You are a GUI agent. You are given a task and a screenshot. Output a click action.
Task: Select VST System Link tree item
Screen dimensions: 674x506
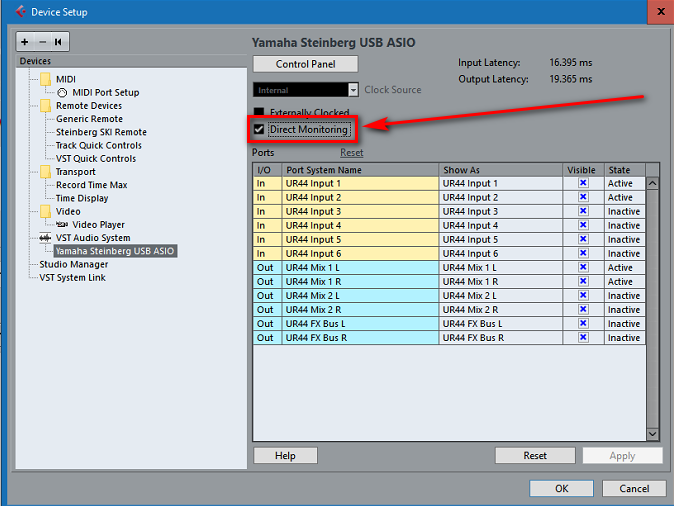[72, 278]
